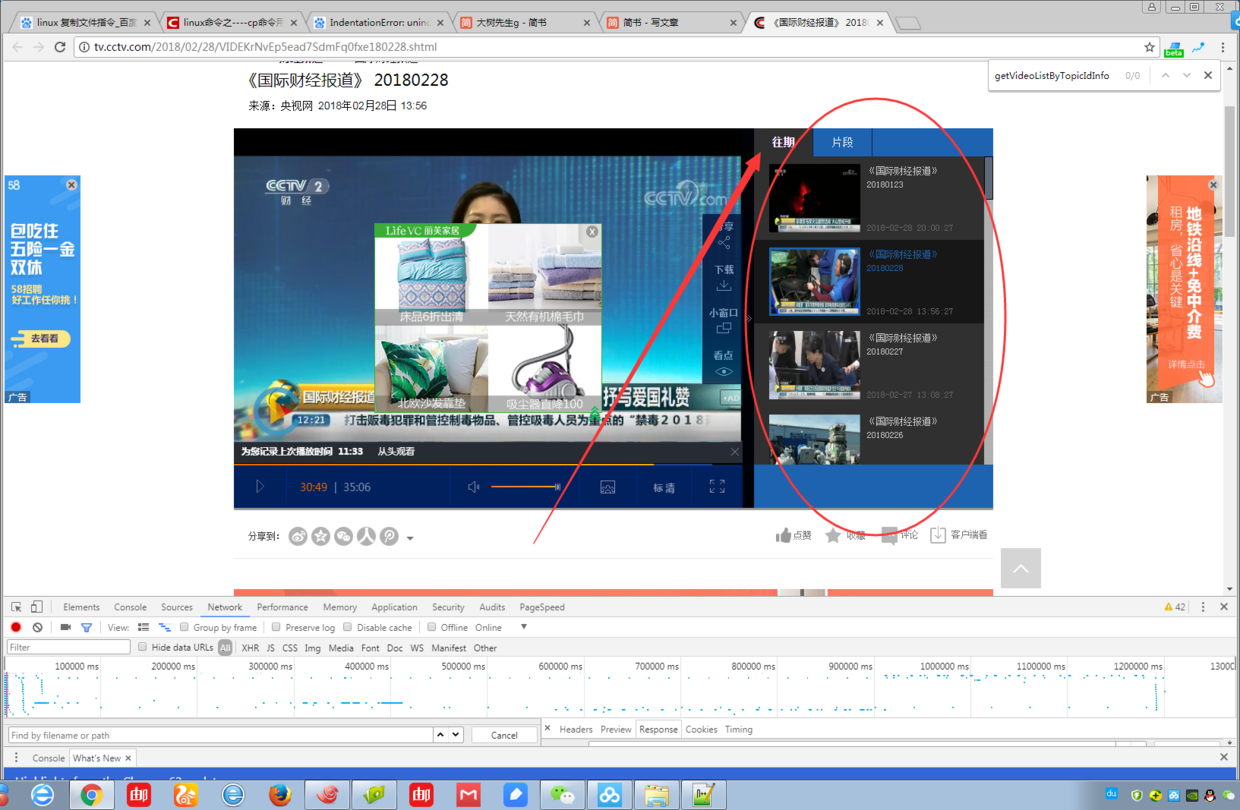The width and height of the screenshot is (1240, 810).
Task: Click the Find by filename or path field
Action: 220,735
